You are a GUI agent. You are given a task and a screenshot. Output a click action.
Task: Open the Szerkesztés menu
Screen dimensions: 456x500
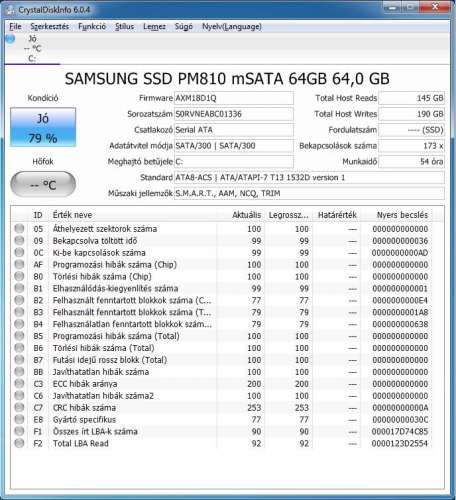(50, 26)
